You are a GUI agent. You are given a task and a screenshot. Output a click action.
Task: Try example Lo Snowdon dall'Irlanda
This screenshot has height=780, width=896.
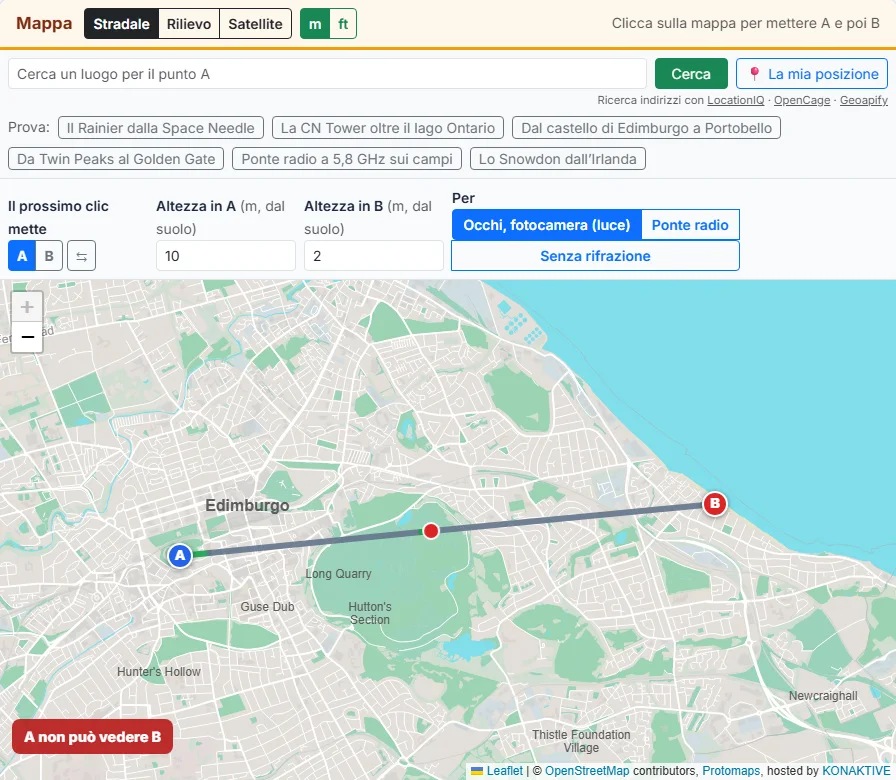coord(558,159)
